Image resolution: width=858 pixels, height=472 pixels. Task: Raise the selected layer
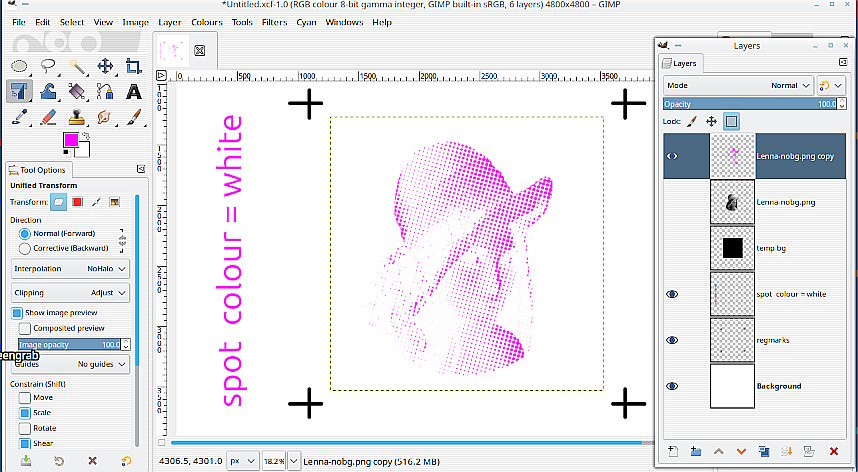tap(718, 451)
